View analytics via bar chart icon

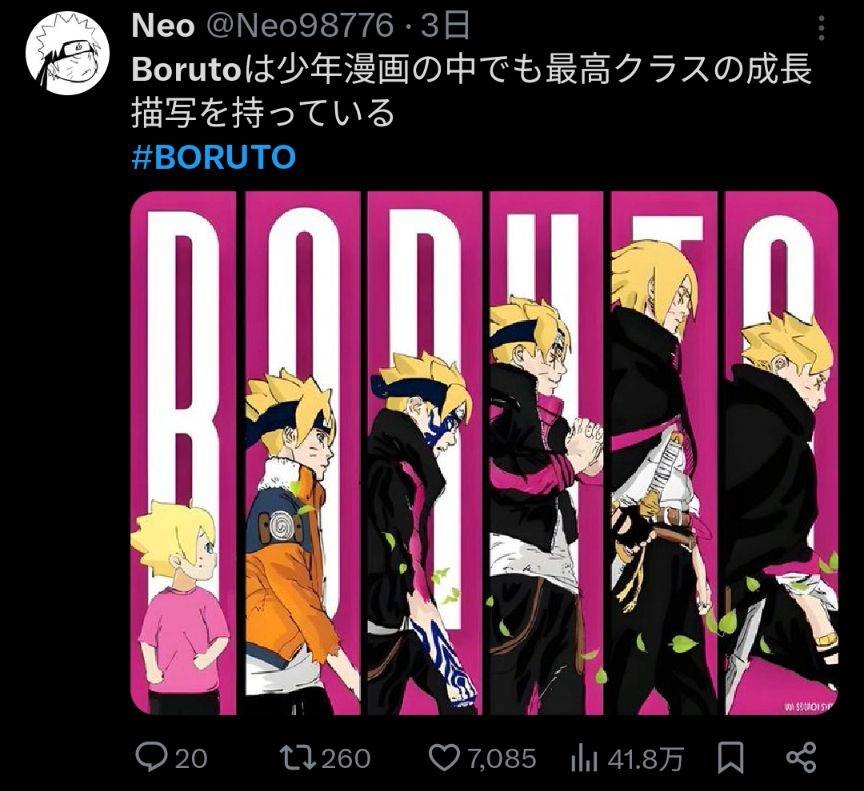tap(584, 759)
